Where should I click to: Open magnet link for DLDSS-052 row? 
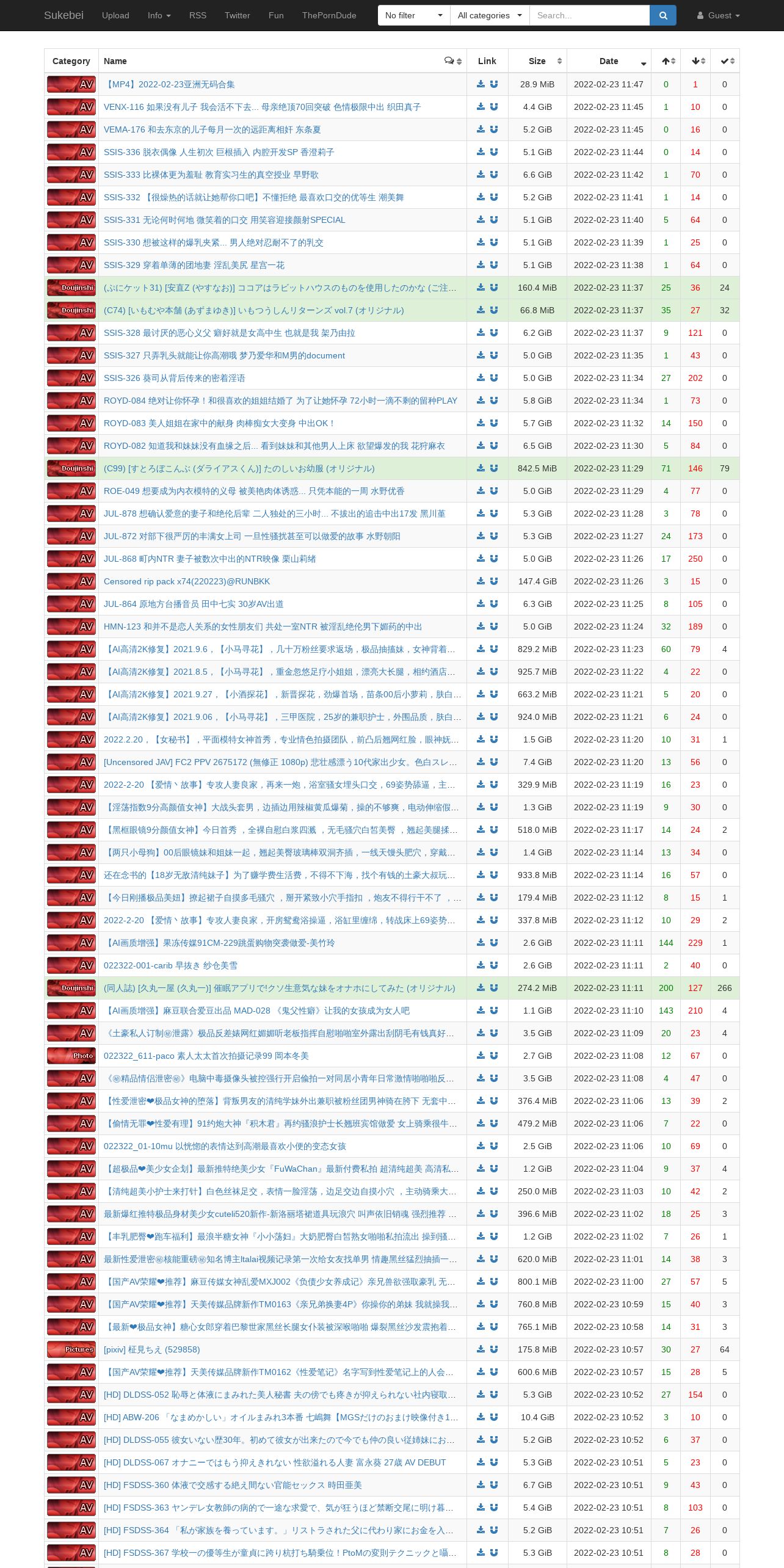click(x=494, y=1395)
